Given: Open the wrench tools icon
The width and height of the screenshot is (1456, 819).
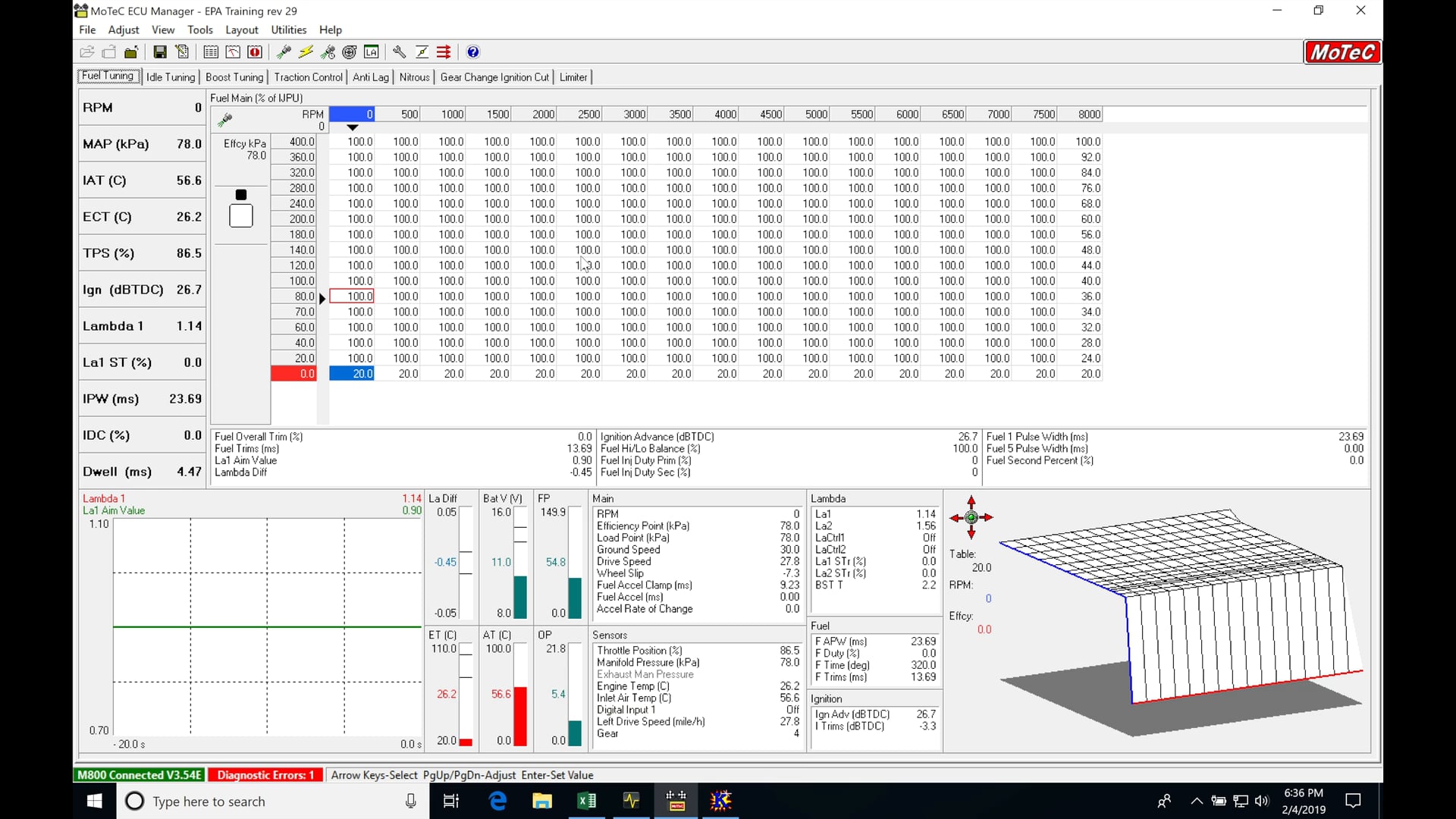Looking at the screenshot, I should point(400,52).
